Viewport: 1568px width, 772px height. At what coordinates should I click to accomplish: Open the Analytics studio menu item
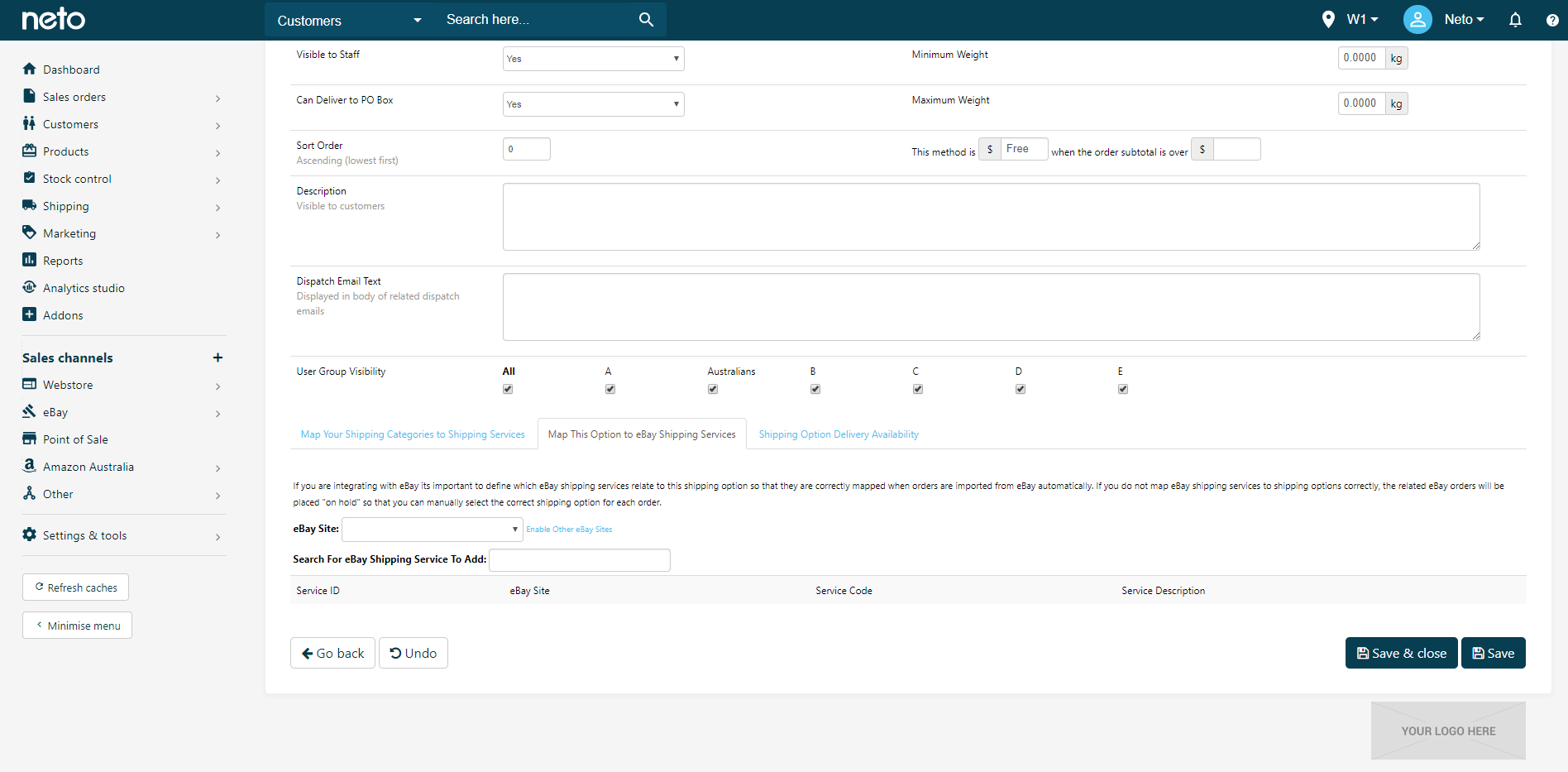click(x=84, y=288)
